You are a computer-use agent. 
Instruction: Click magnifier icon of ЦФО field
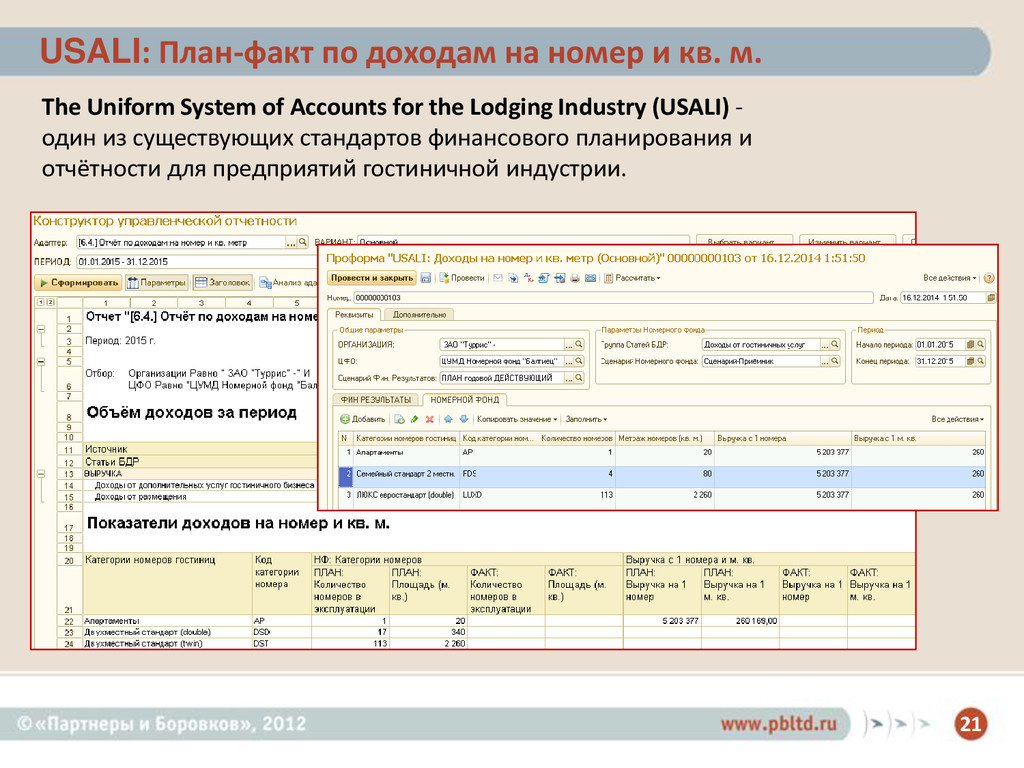(579, 361)
